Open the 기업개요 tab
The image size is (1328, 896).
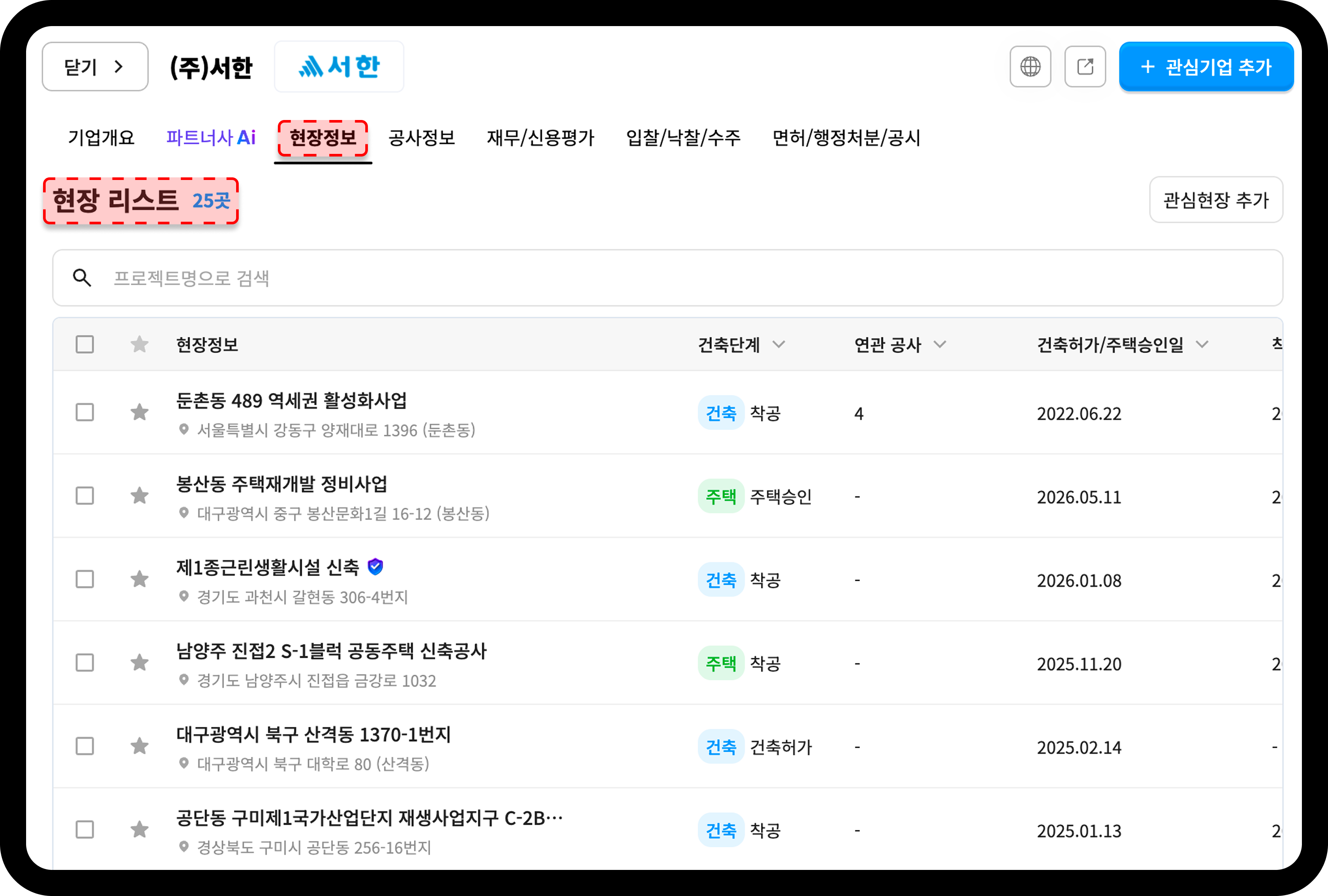(x=101, y=138)
